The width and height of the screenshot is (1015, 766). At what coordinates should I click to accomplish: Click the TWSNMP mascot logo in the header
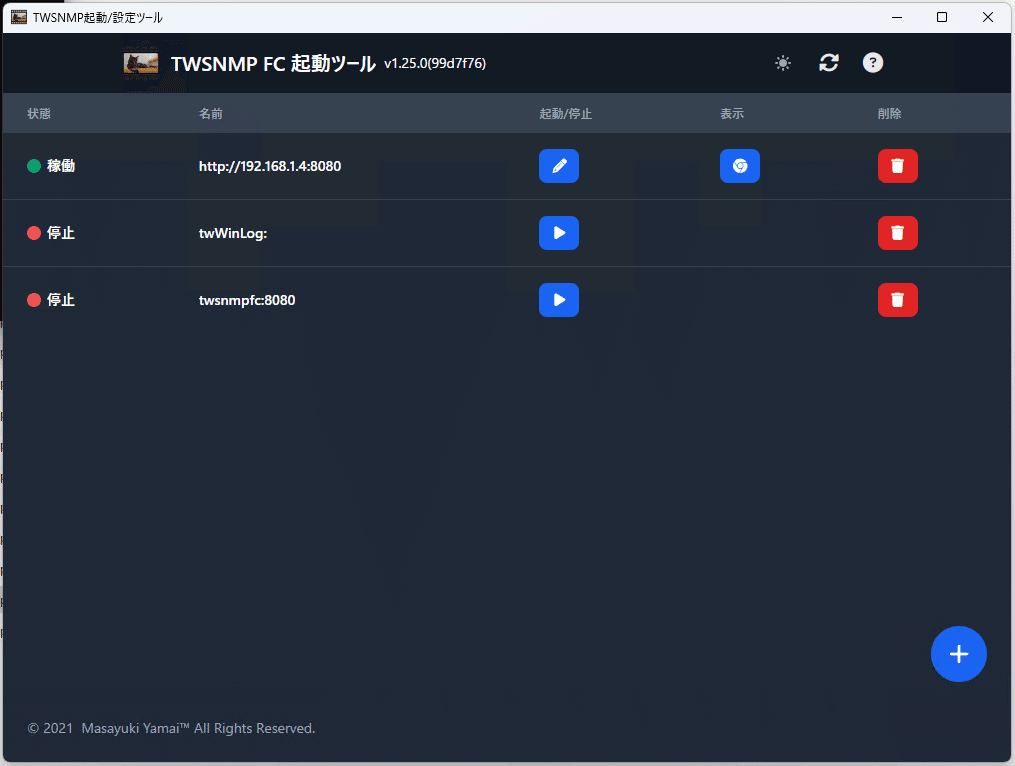[139, 62]
